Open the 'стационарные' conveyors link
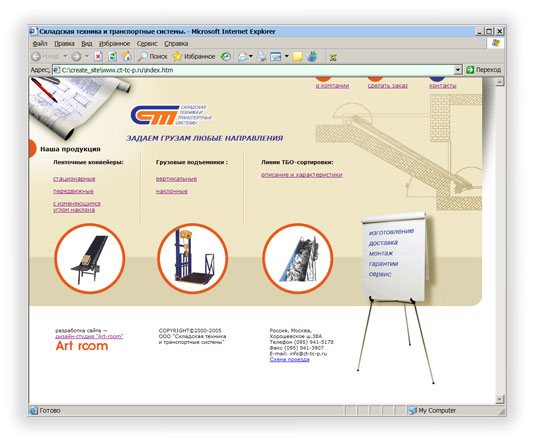 (74, 179)
